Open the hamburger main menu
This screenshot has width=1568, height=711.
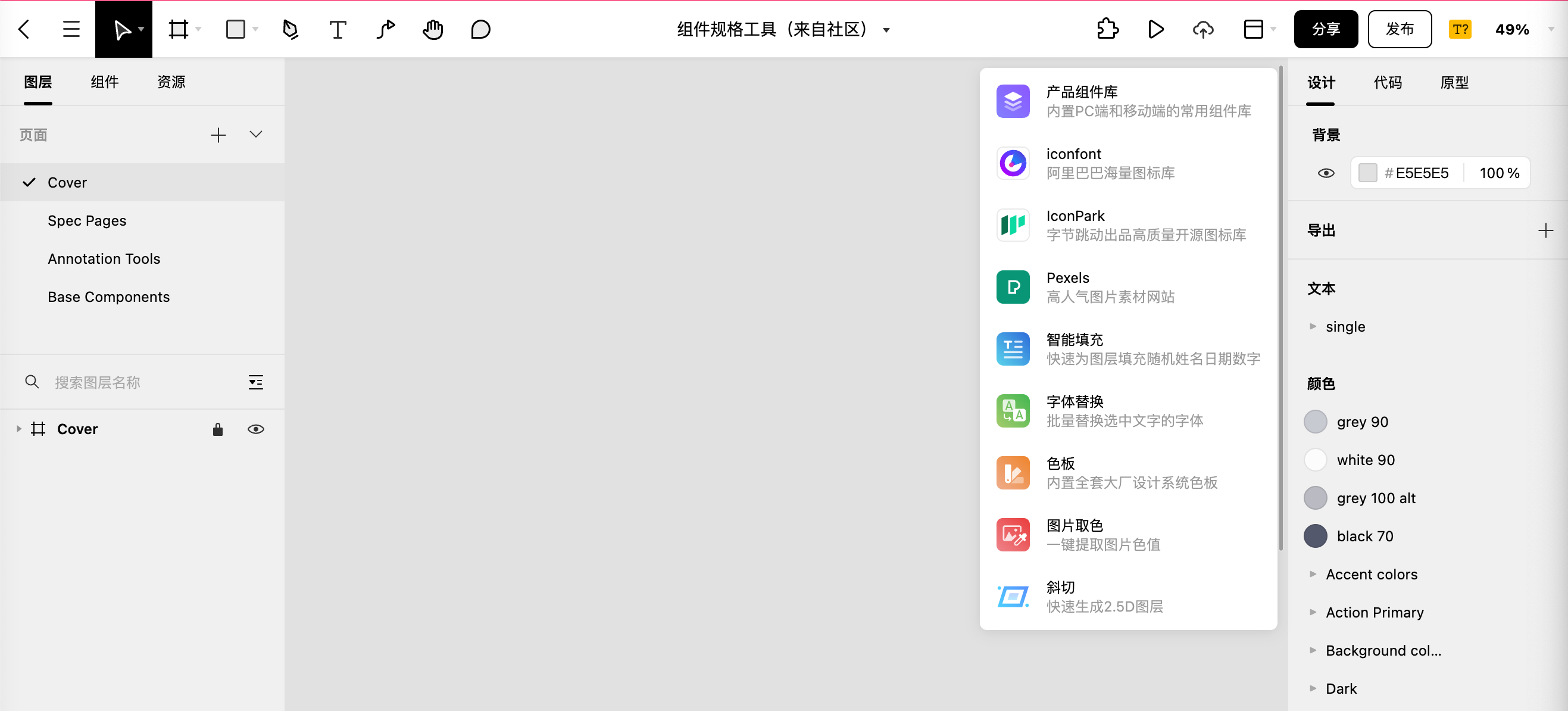71,29
